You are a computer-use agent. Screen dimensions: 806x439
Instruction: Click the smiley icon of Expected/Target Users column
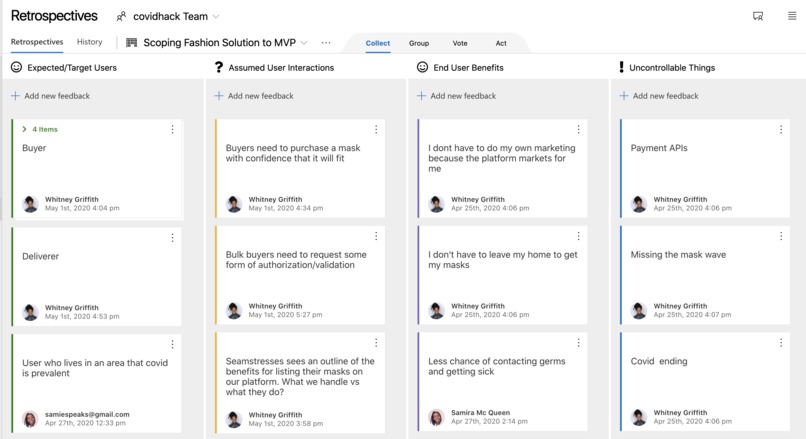click(x=16, y=67)
